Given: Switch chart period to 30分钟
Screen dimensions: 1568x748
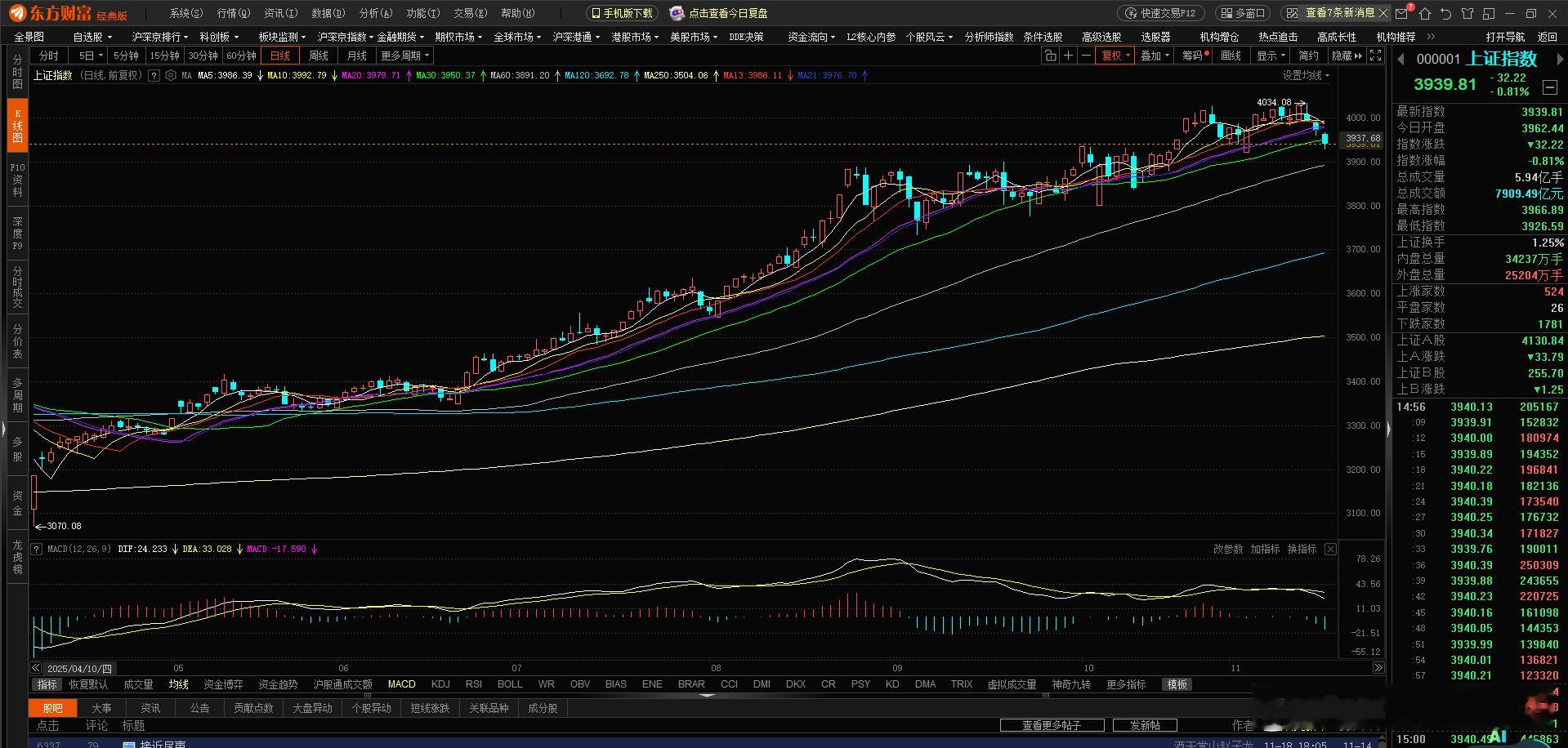Looking at the screenshot, I should 203,56.
